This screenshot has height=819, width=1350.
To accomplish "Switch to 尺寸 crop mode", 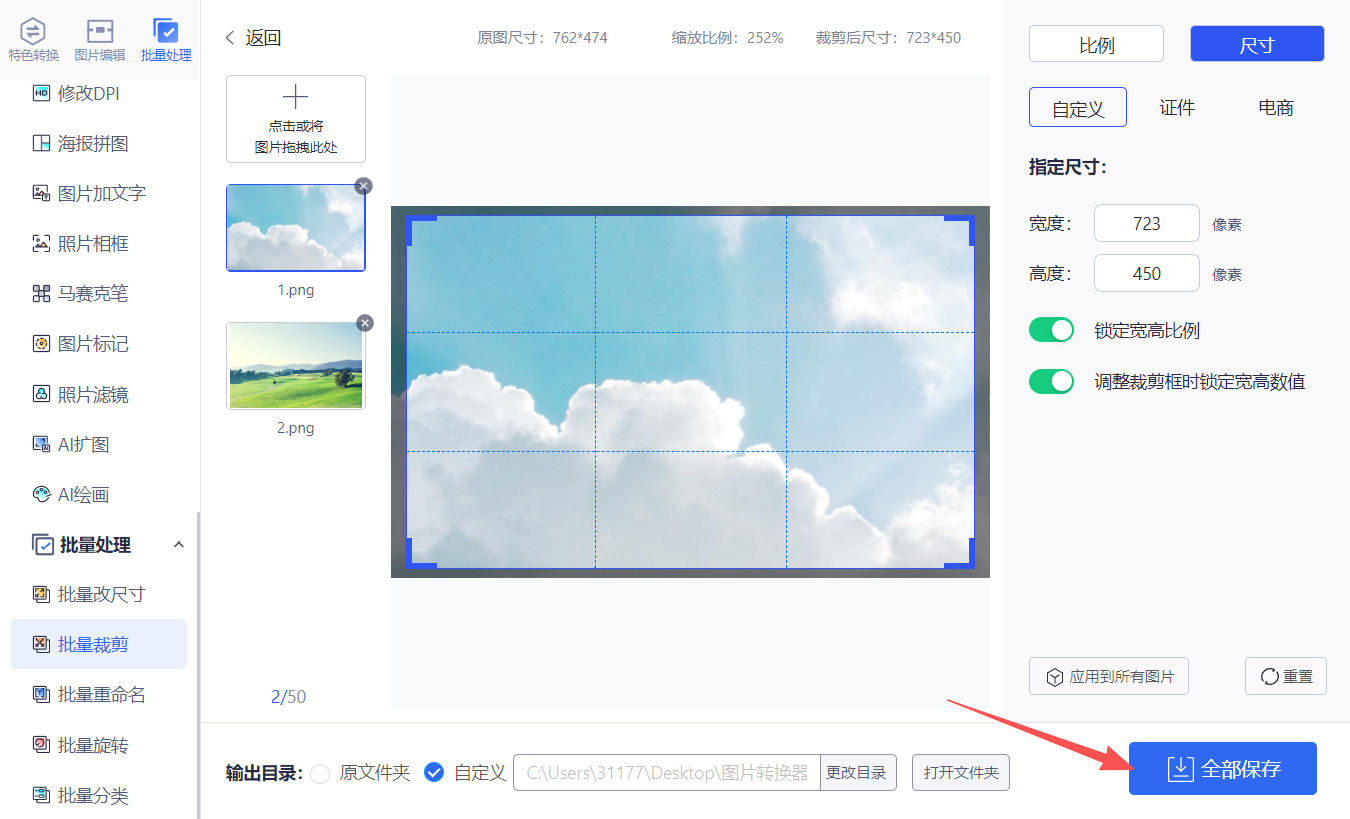I will click(x=1257, y=44).
